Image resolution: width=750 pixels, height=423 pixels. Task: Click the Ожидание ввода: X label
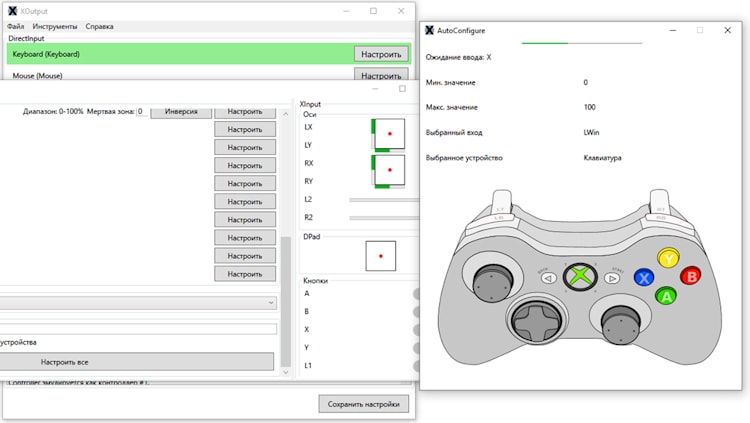[458, 57]
